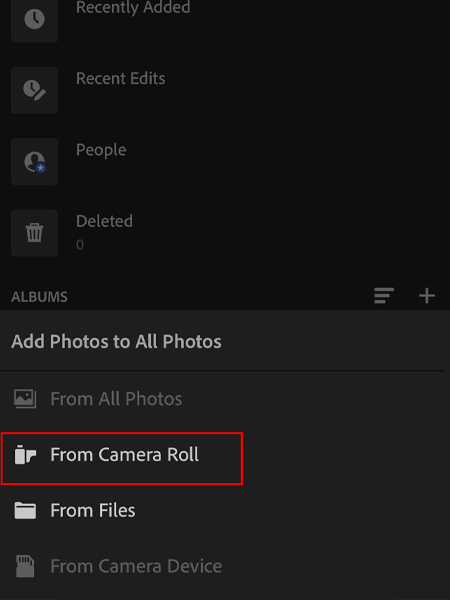Tap the ALBUMS section header
Viewport: 450px width, 600px height.
(39, 297)
